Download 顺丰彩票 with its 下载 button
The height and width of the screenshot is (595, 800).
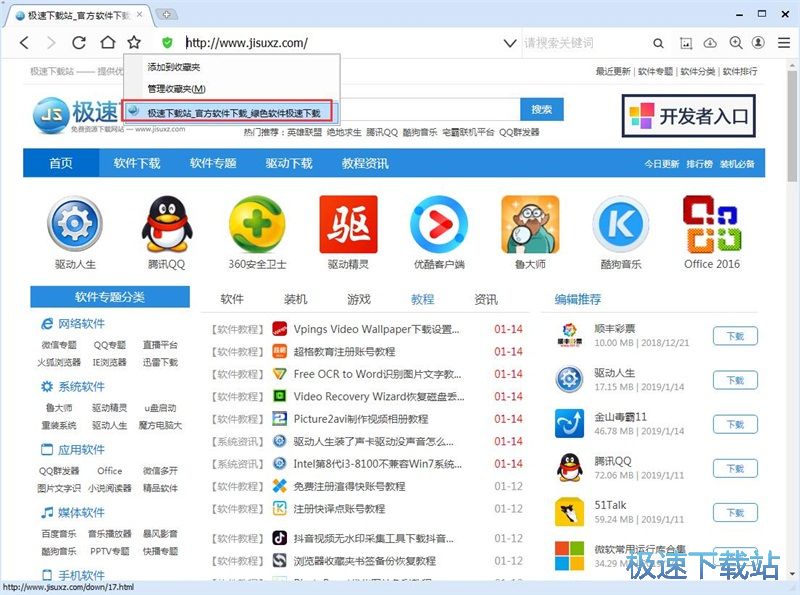[735, 336]
